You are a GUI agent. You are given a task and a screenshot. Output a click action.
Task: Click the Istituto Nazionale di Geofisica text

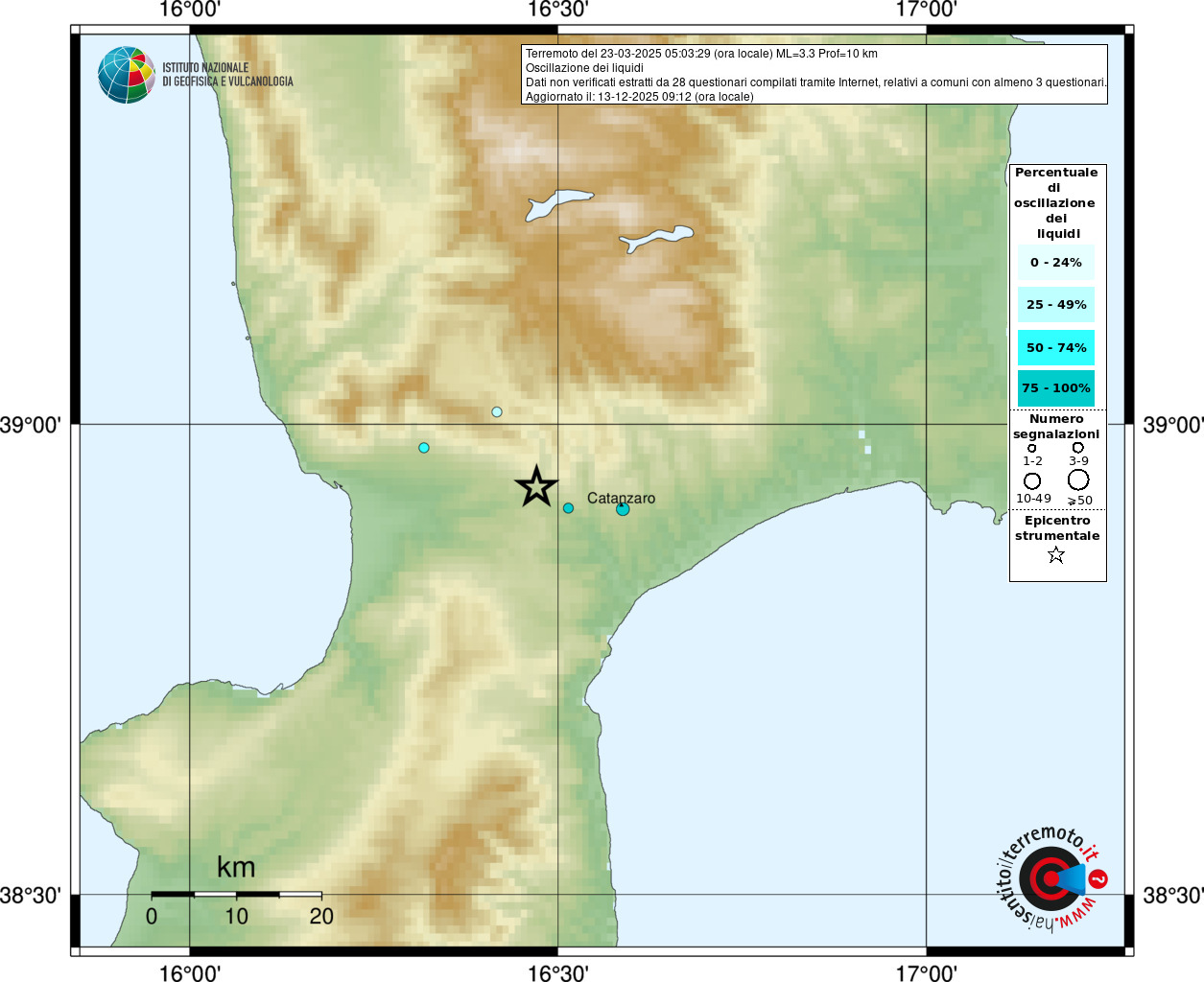click(227, 75)
